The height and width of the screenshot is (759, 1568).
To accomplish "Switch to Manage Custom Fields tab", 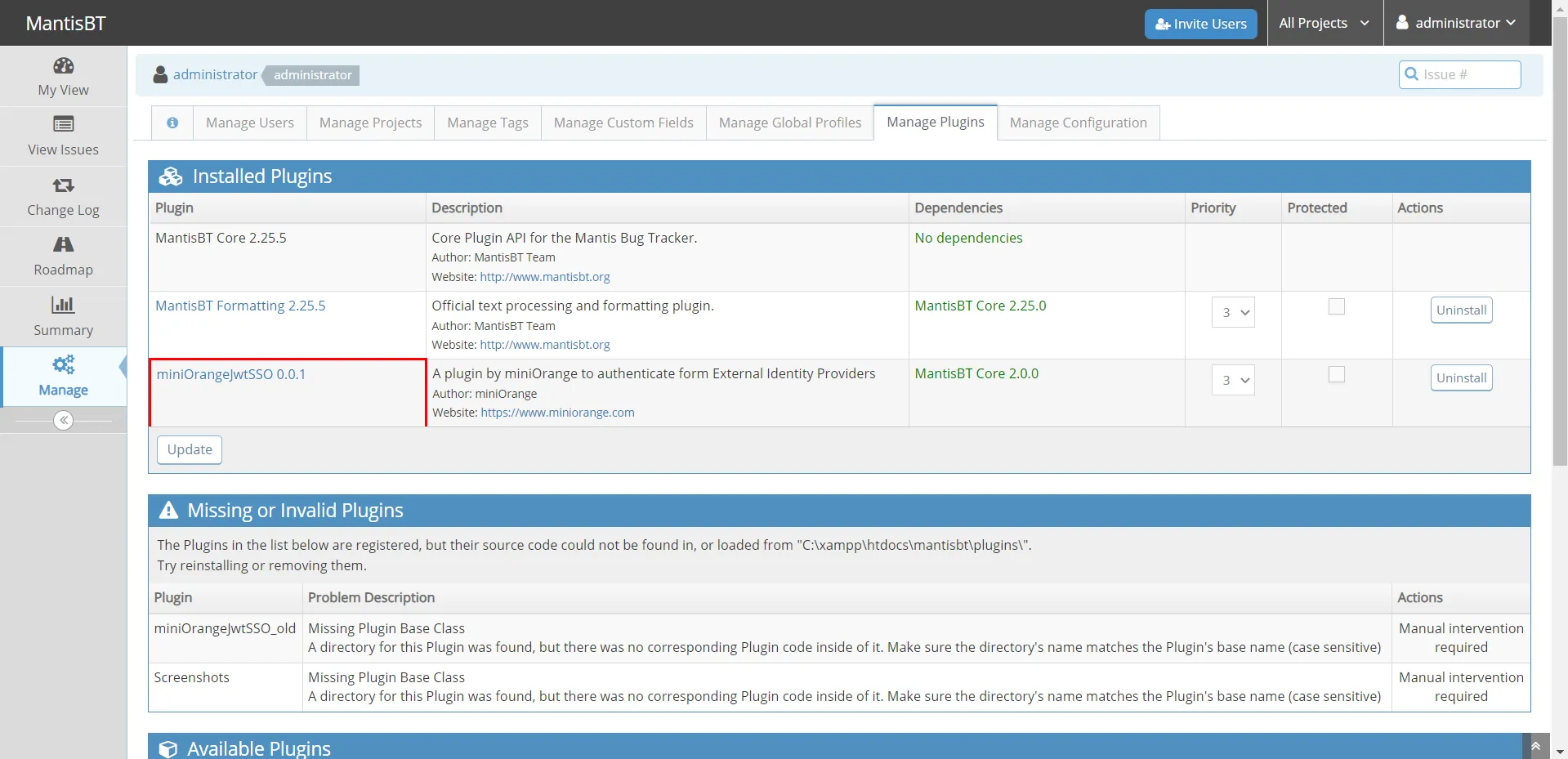I will click(x=623, y=123).
